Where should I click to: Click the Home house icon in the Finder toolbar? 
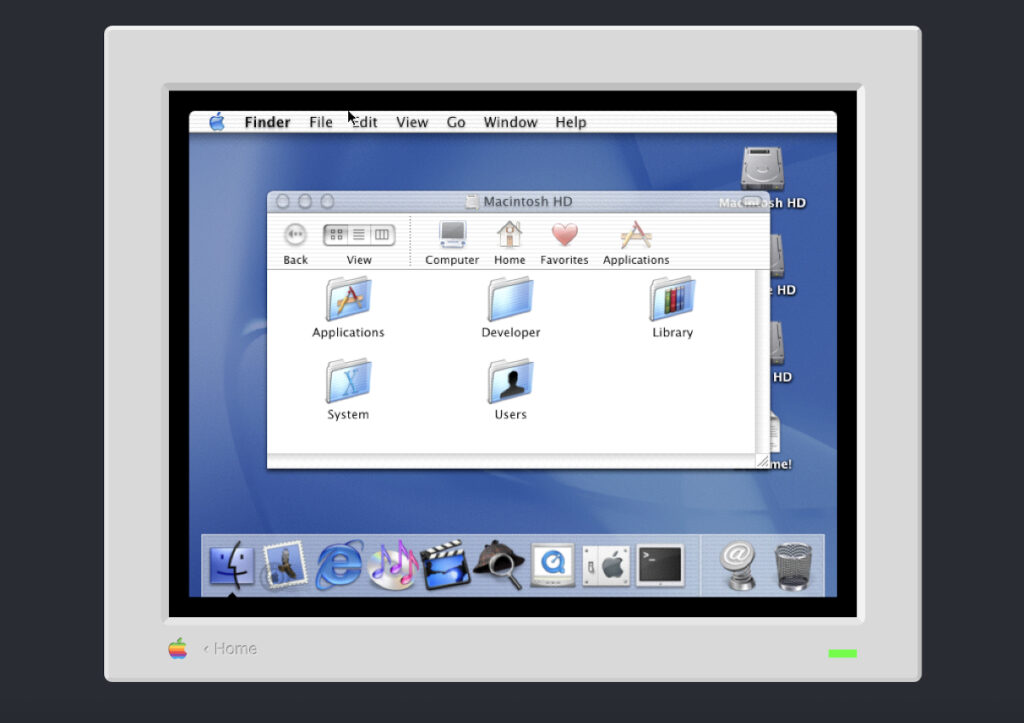509,234
